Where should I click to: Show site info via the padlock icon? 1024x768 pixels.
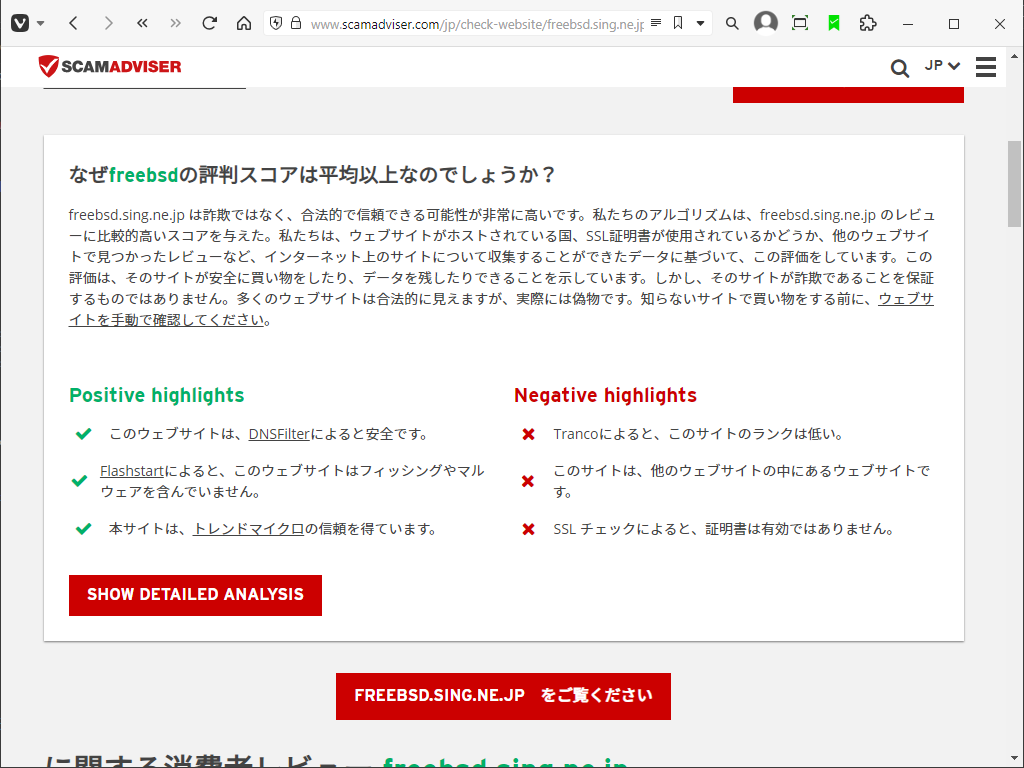point(296,24)
